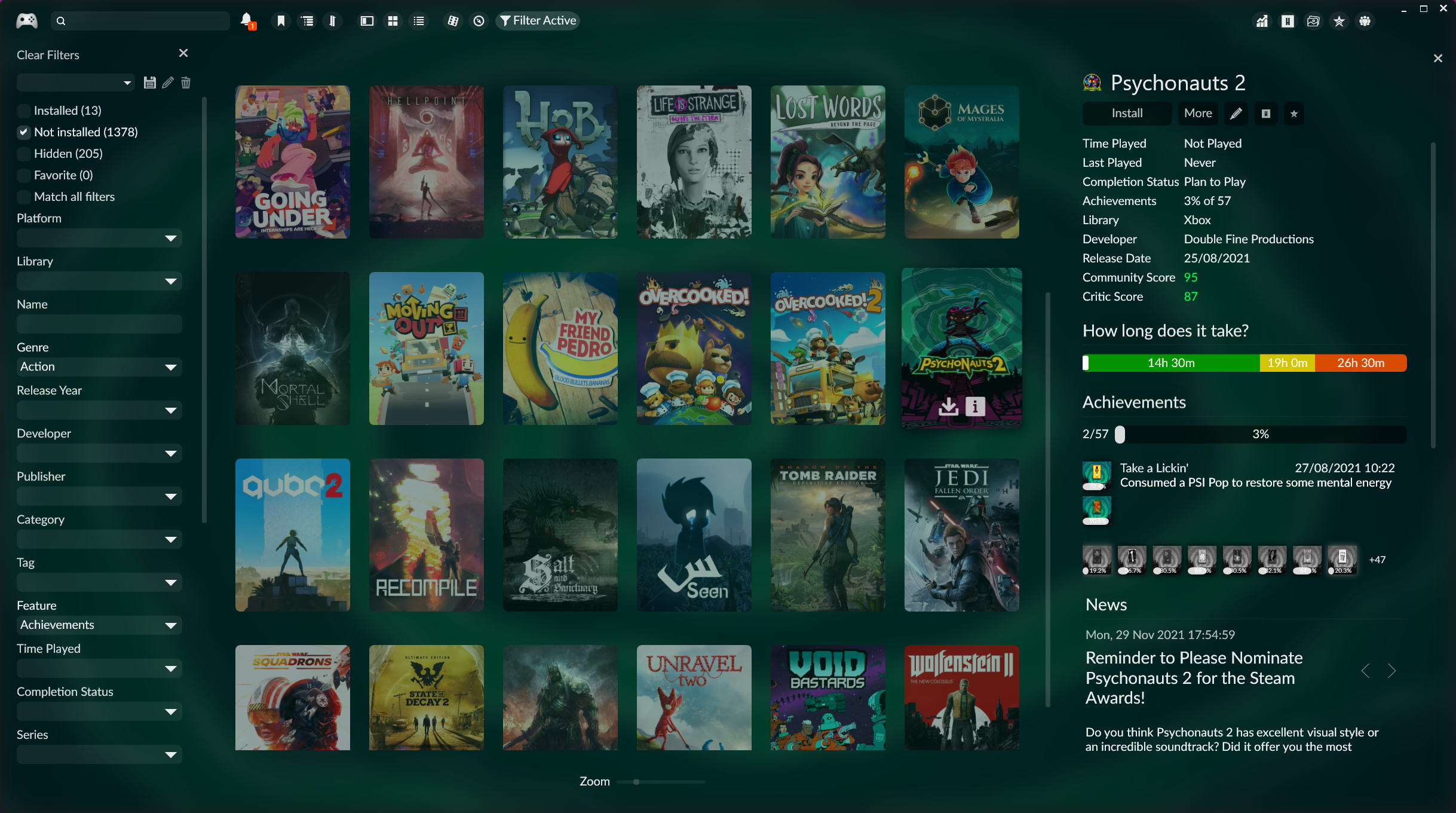Switch to list view icon

[419, 21]
